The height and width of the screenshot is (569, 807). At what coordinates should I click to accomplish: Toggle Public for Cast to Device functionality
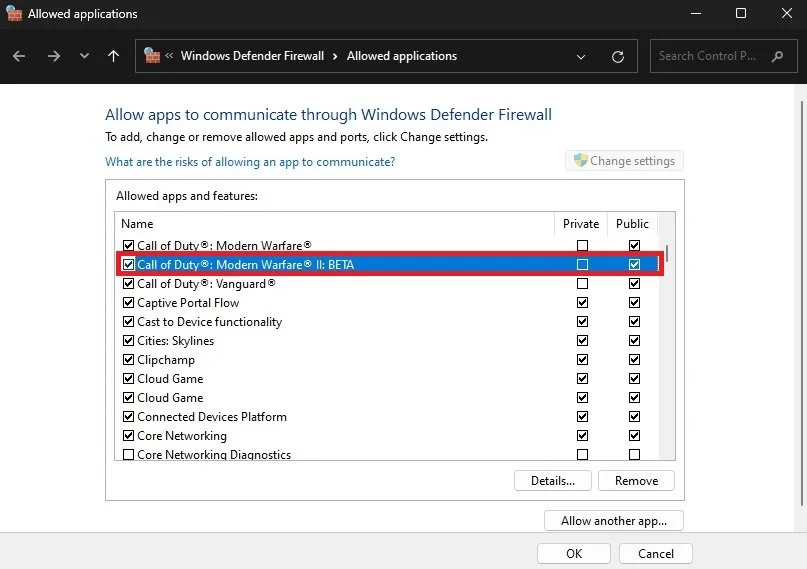635,322
